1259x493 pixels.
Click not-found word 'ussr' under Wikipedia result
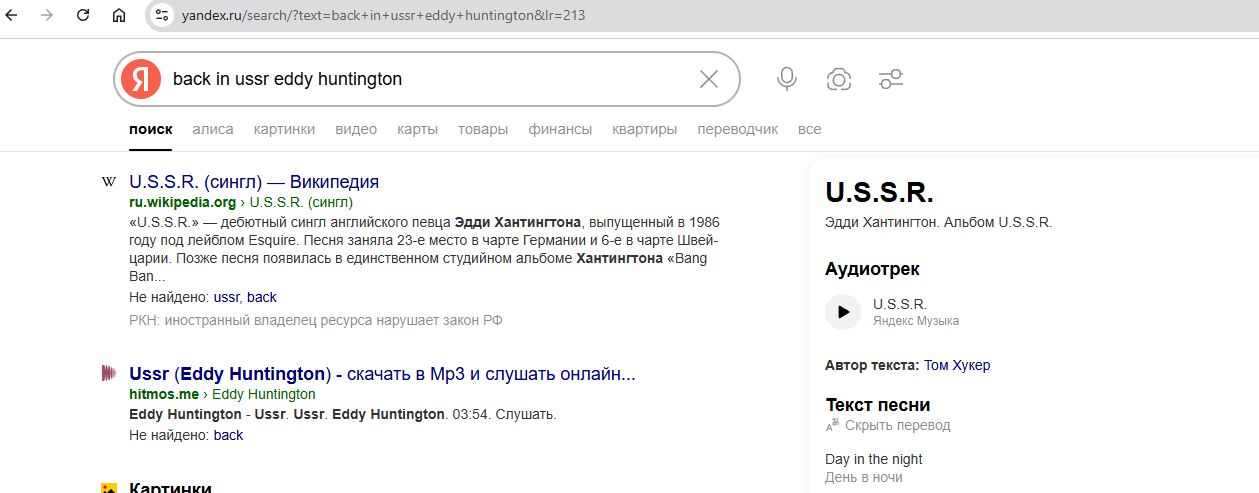(x=226, y=297)
